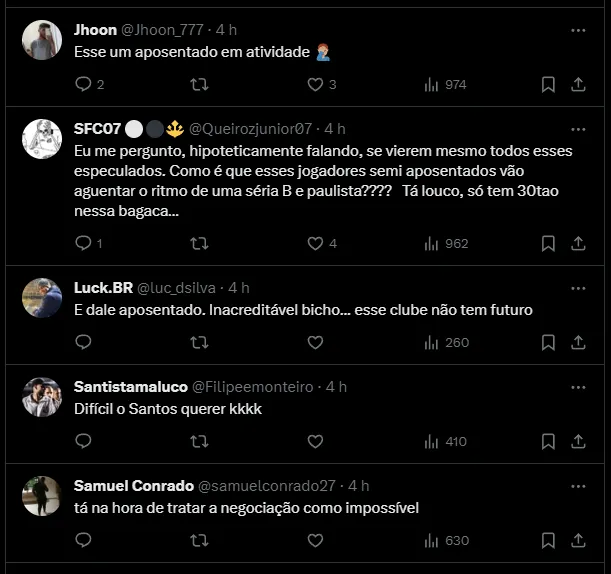The width and height of the screenshot is (611, 574).
Task: Reply to Jhoon's tweet
Action: [83, 85]
